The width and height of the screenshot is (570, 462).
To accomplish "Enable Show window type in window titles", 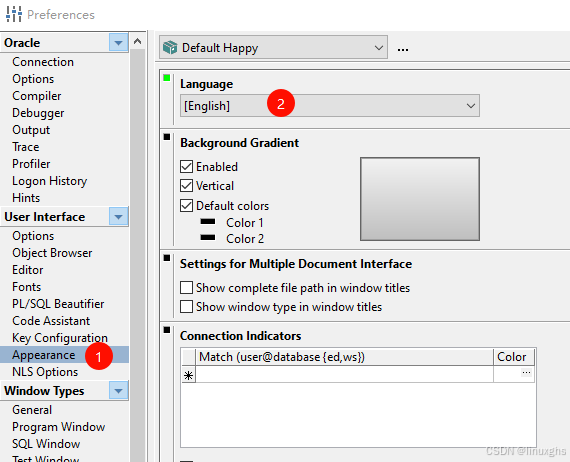I will [186, 306].
